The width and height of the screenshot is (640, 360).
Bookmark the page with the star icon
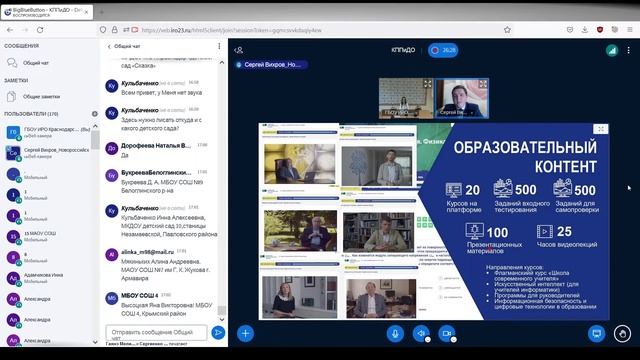click(507, 30)
